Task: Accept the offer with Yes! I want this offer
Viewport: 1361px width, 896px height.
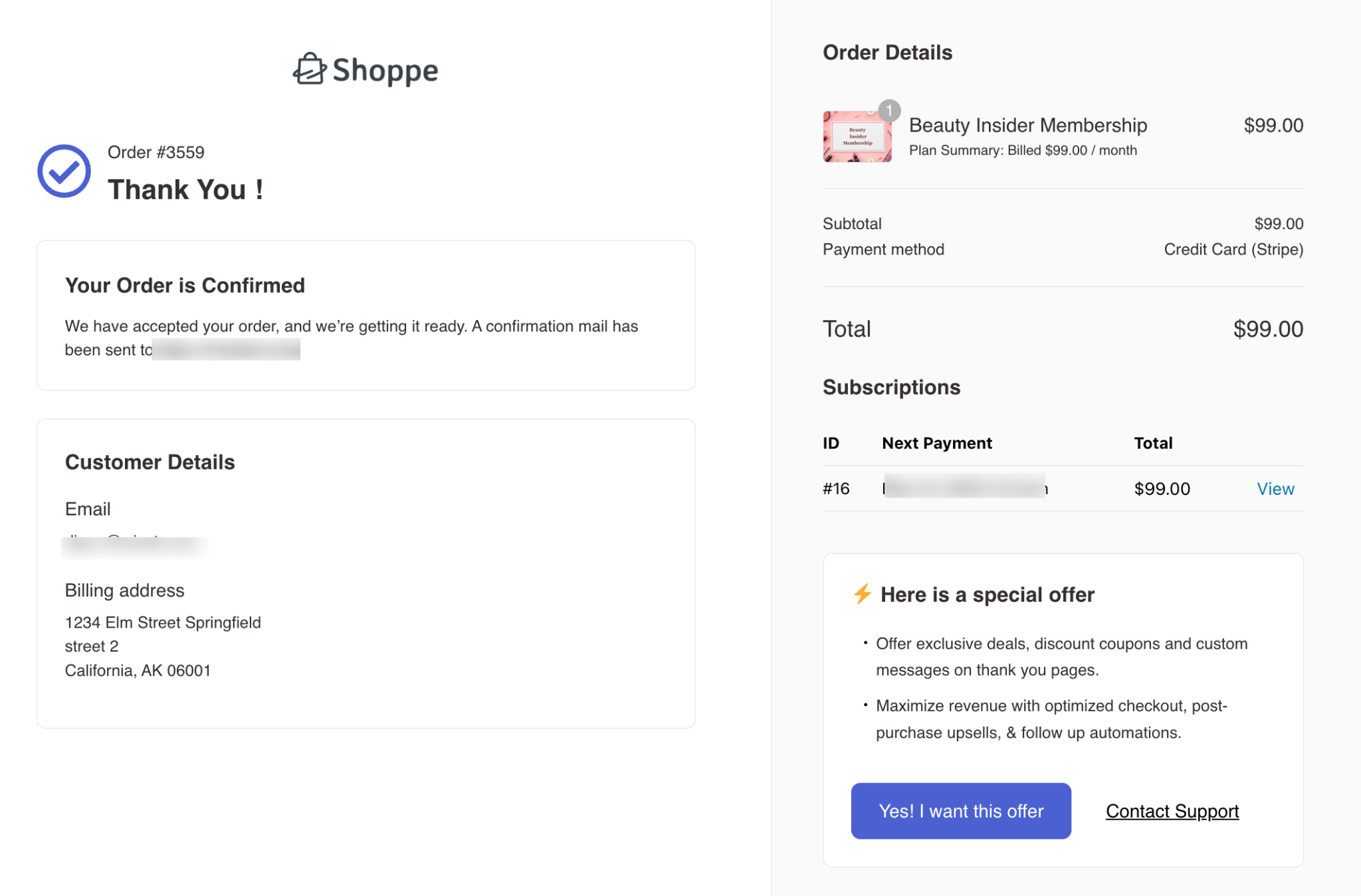Action: (x=960, y=811)
